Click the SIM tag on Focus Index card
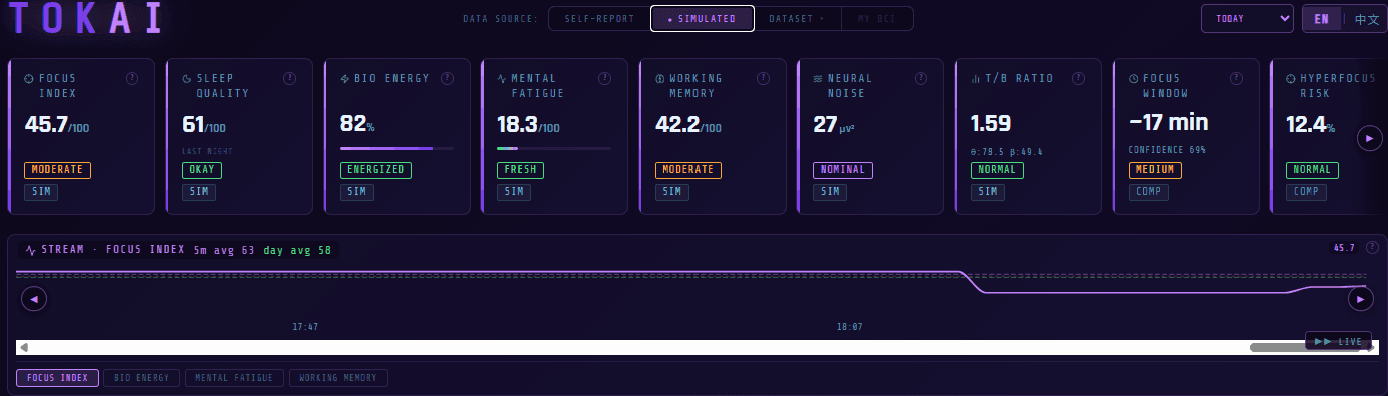 coord(41,191)
